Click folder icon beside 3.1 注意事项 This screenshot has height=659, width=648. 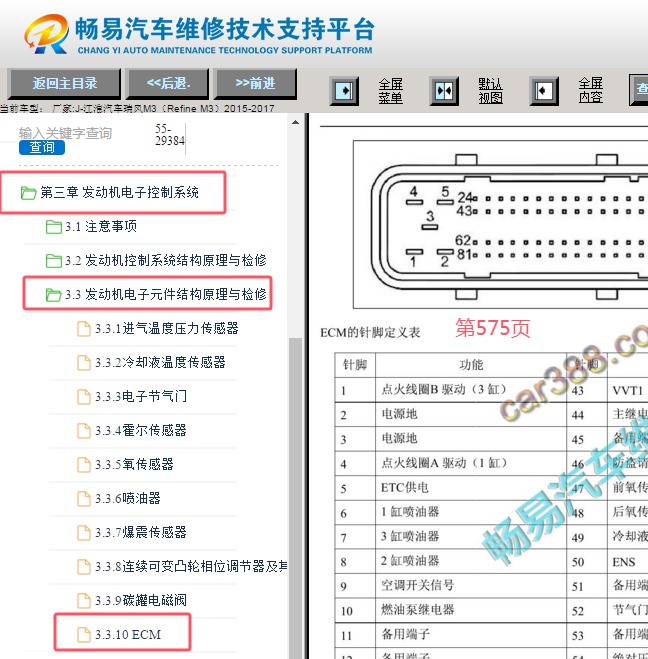[54, 227]
